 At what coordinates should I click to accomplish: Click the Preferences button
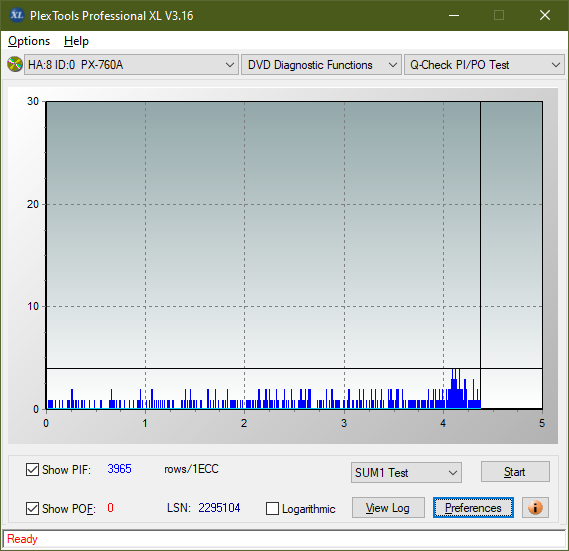473,508
